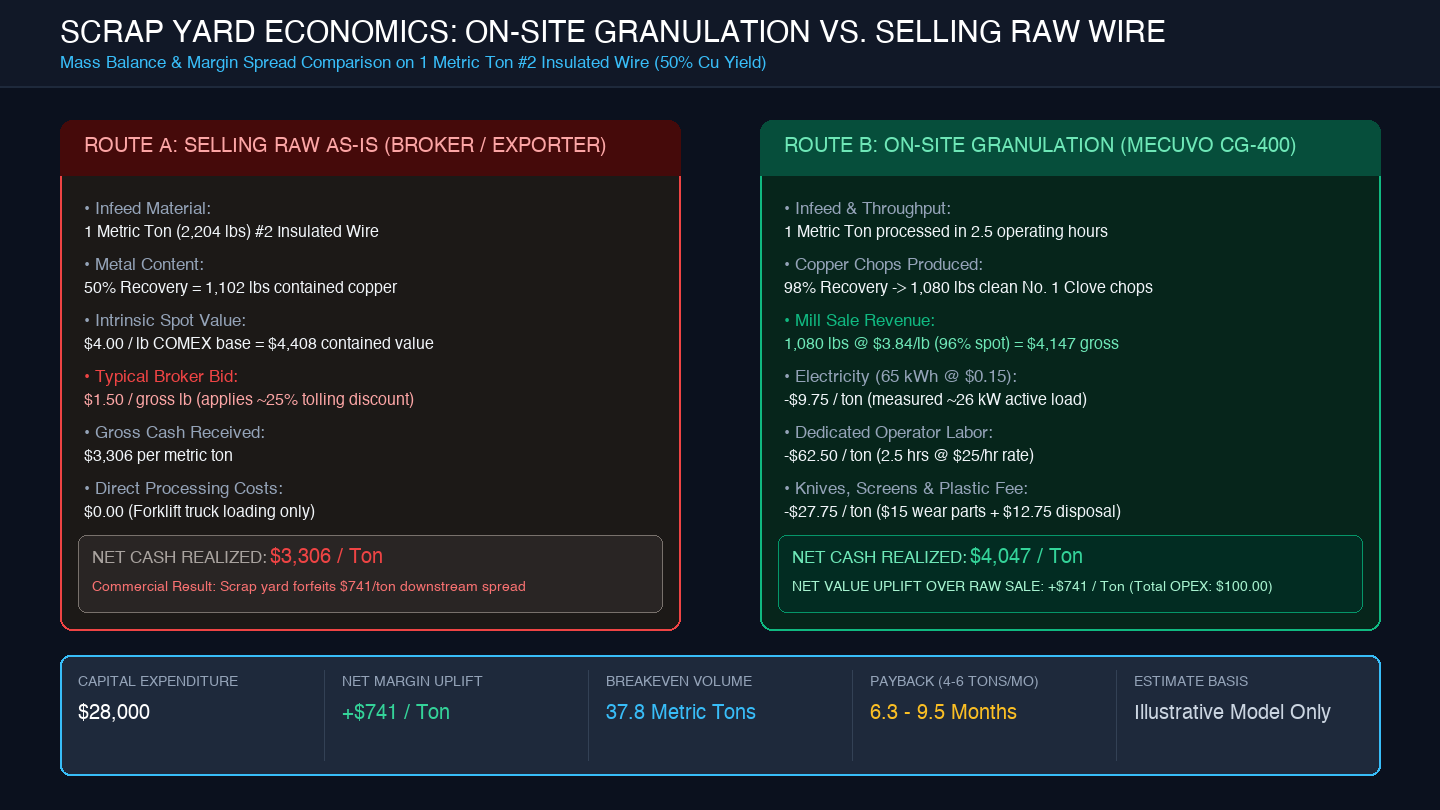Select the '$28,000' capital expenditure value
Screen dimensions: 1440x810
pyautogui.click(x=114, y=712)
